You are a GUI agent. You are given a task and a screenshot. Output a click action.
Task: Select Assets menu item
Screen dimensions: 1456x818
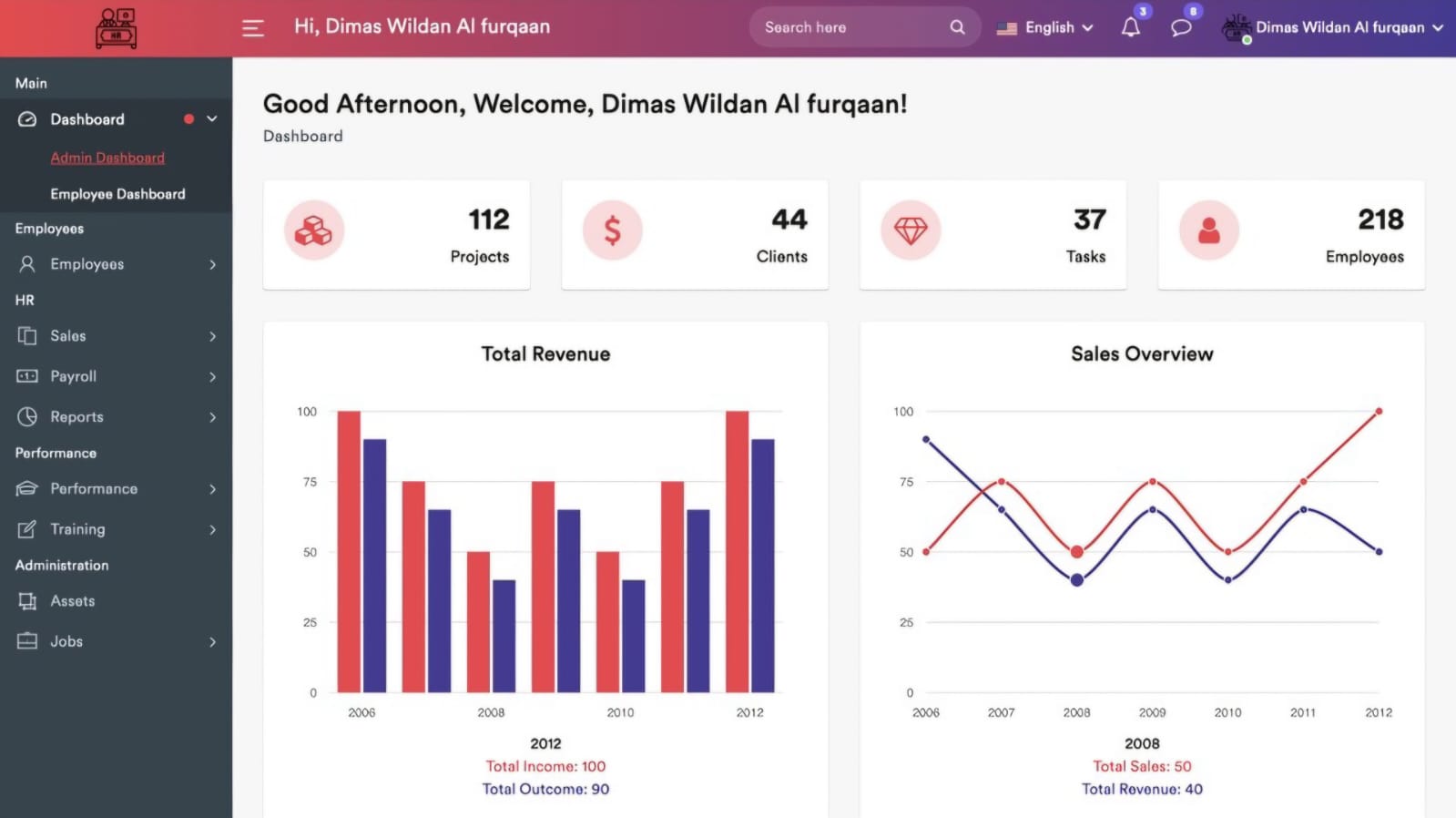[116, 601]
